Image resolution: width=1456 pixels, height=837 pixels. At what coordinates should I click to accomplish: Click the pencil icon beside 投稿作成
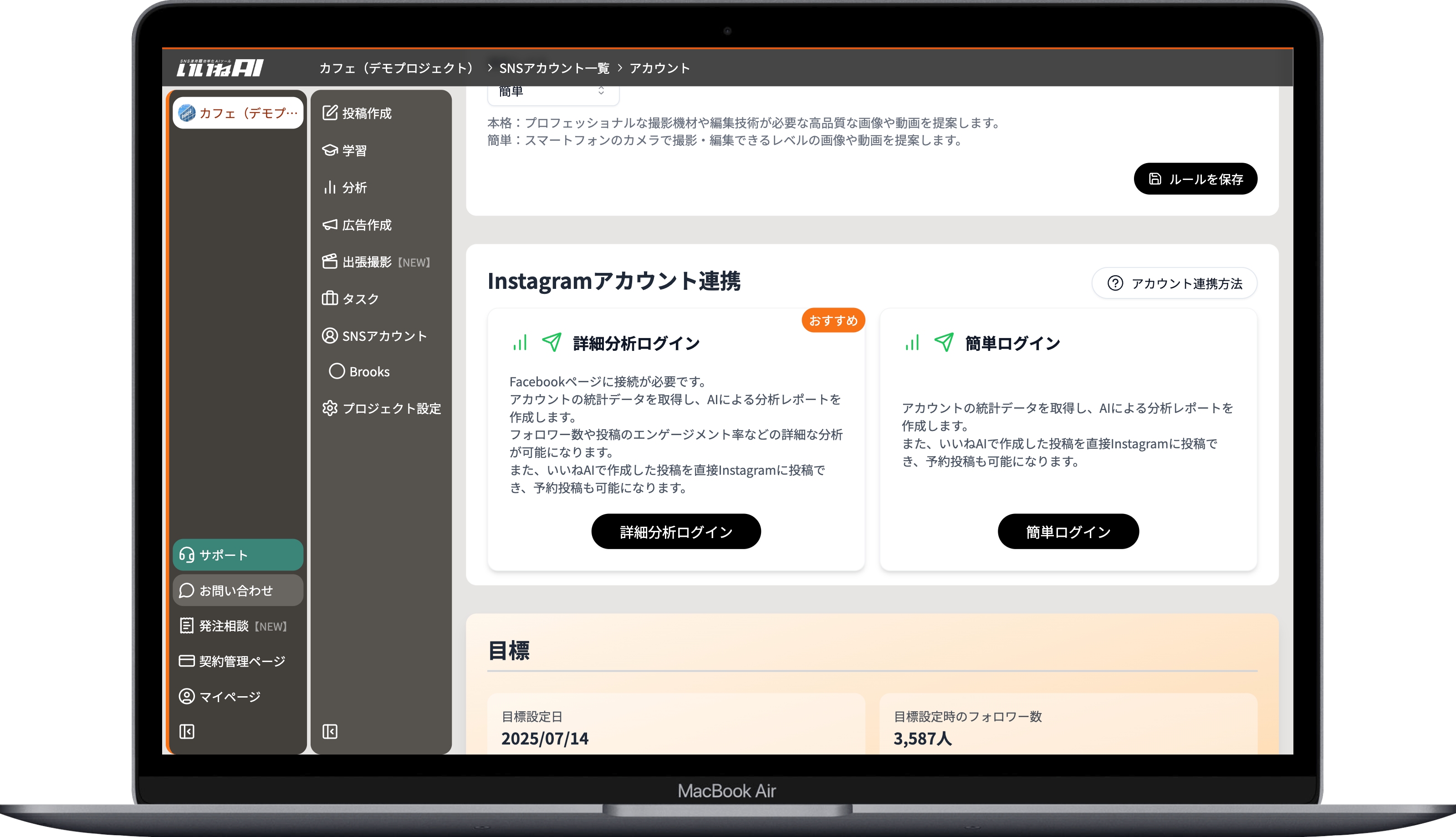(x=330, y=113)
